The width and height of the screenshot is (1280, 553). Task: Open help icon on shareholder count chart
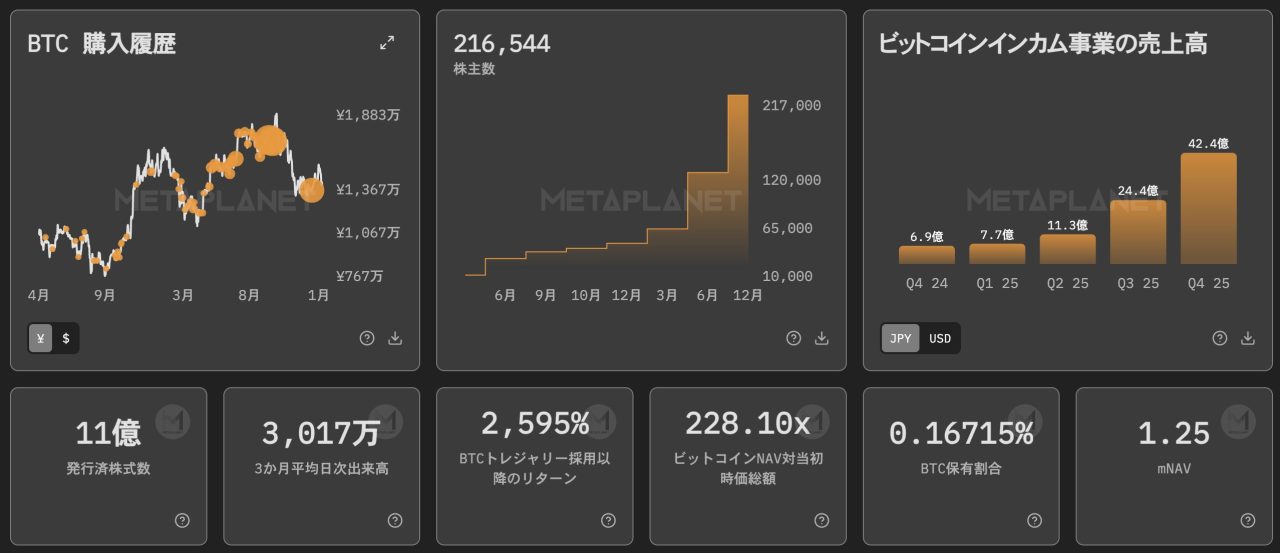(794, 338)
